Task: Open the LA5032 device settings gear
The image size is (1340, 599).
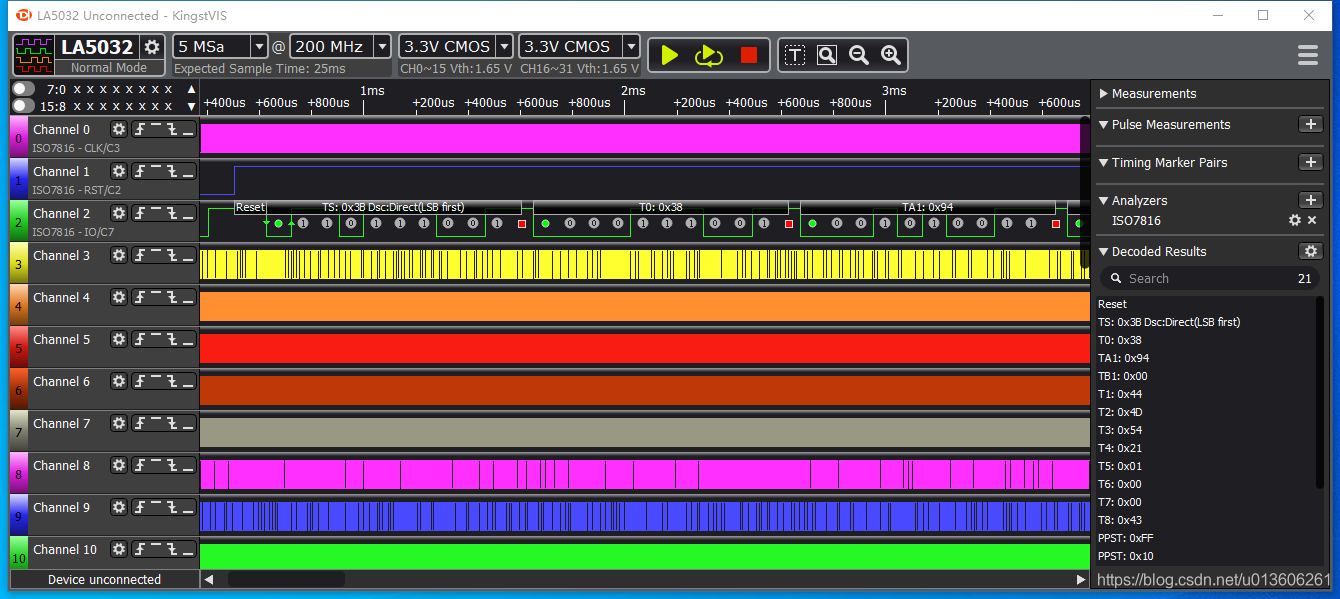Action: tap(152, 47)
